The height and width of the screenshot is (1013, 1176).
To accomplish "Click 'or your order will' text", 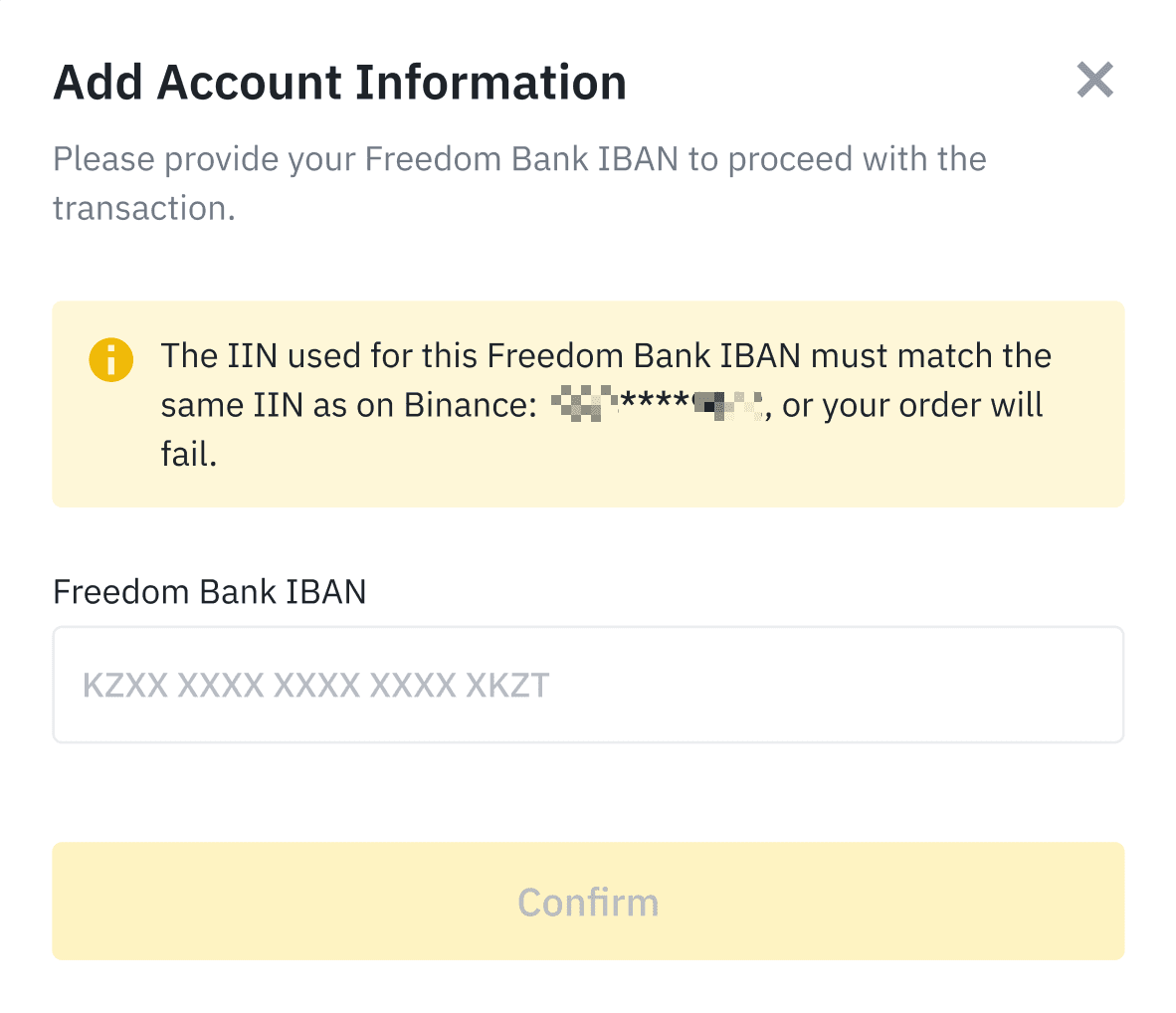I will click(x=912, y=405).
